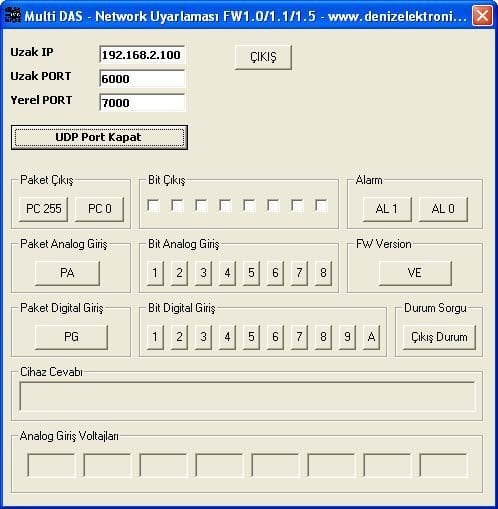The height and width of the screenshot is (509, 498).
Task: Click Bit Digital Giriş button 6
Action: pyautogui.click(x=275, y=337)
